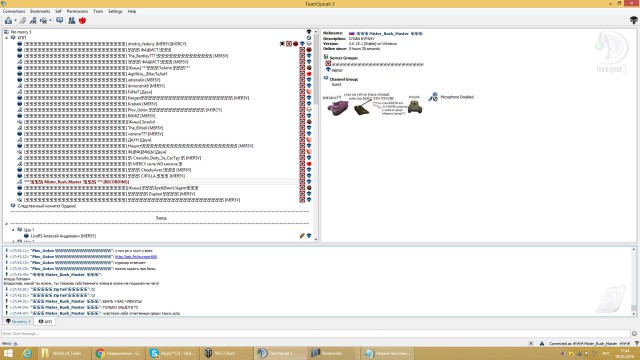The width and height of the screenshot is (640, 360).
Task: Click the green tank image with barrel
Action: pos(362,107)
